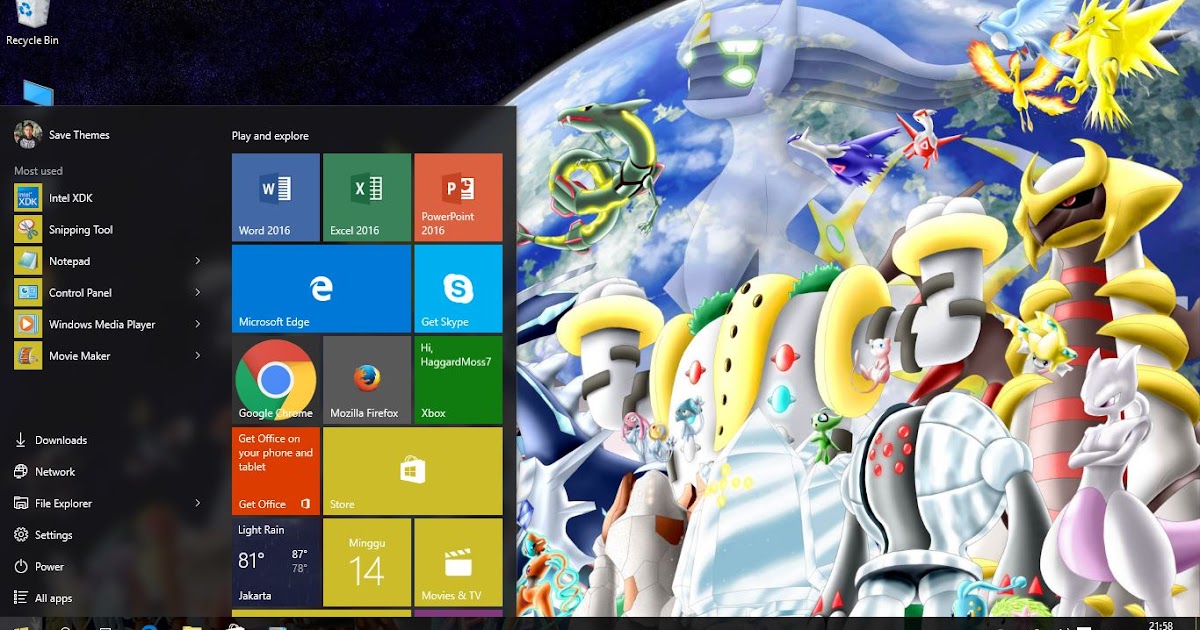The image size is (1200, 630).
Task: Click the Save Themes user account avatar
Action: point(27,134)
